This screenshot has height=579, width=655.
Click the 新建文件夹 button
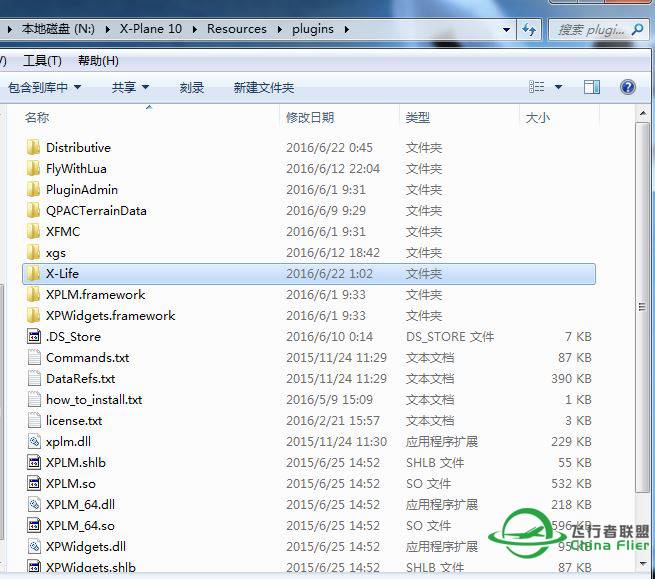pyautogui.click(x=264, y=87)
